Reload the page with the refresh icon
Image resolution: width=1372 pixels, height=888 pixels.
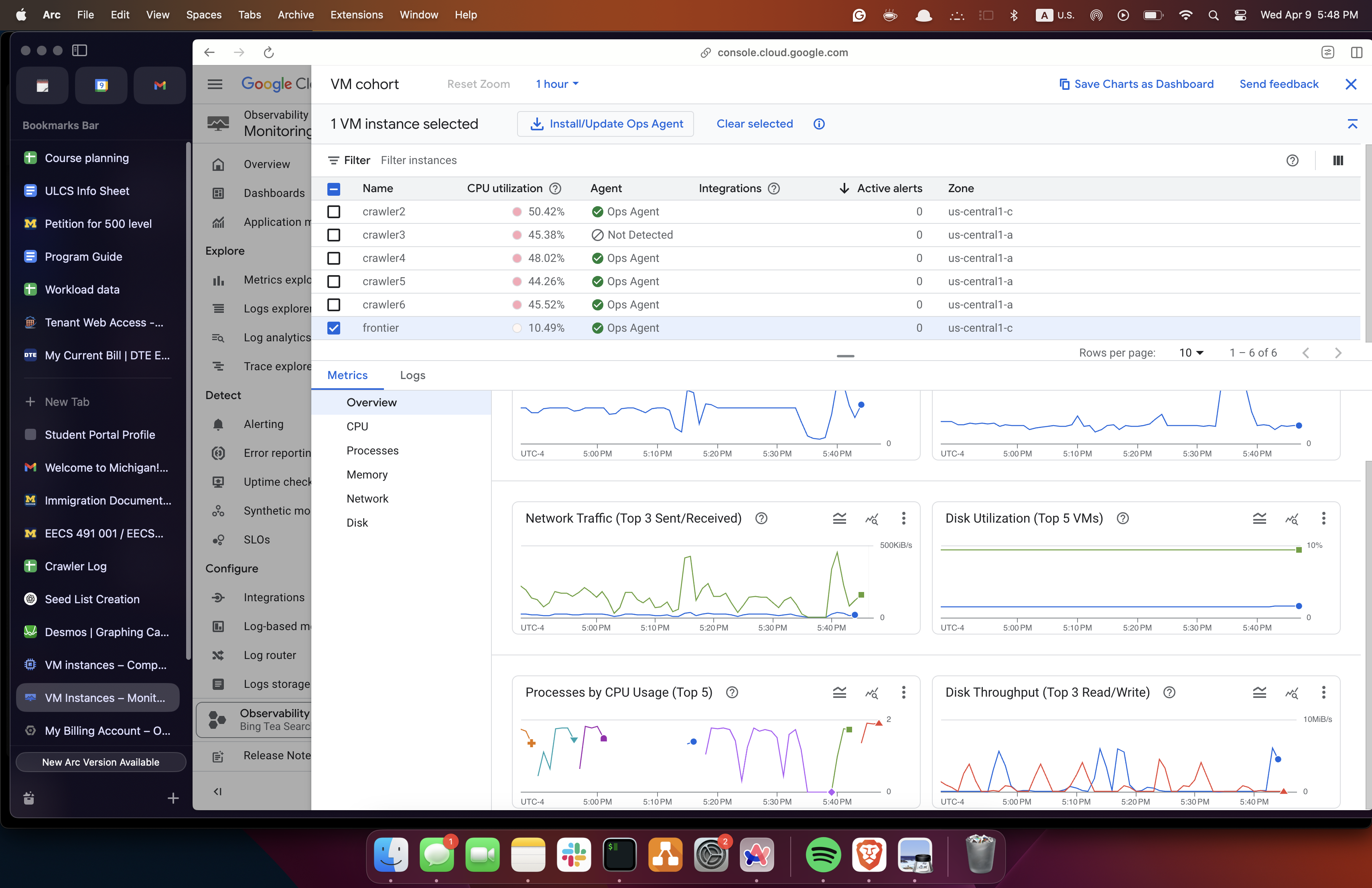pyautogui.click(x=269, y=53)
